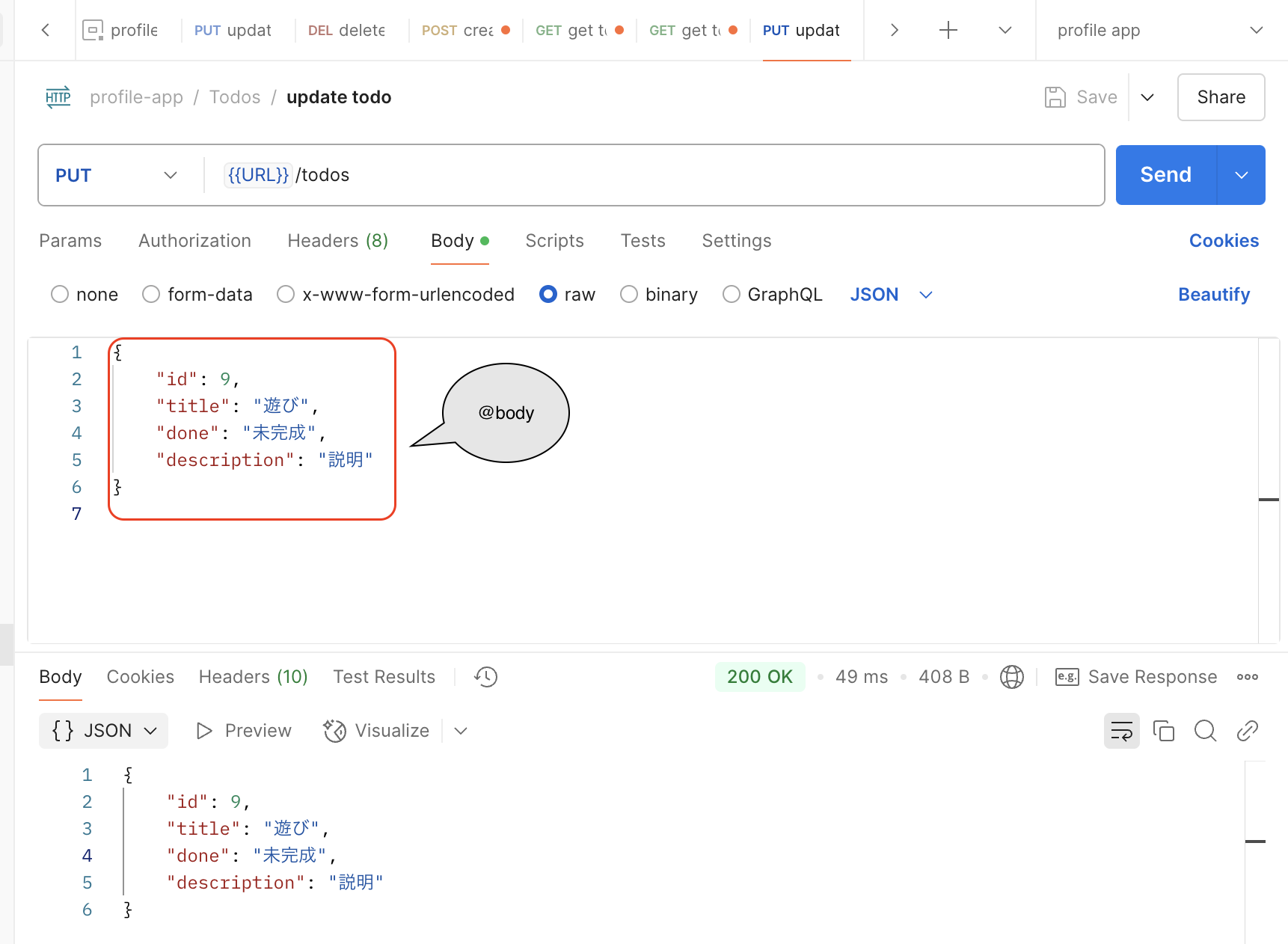Switch to the Params tab

[x=70, y=241]
